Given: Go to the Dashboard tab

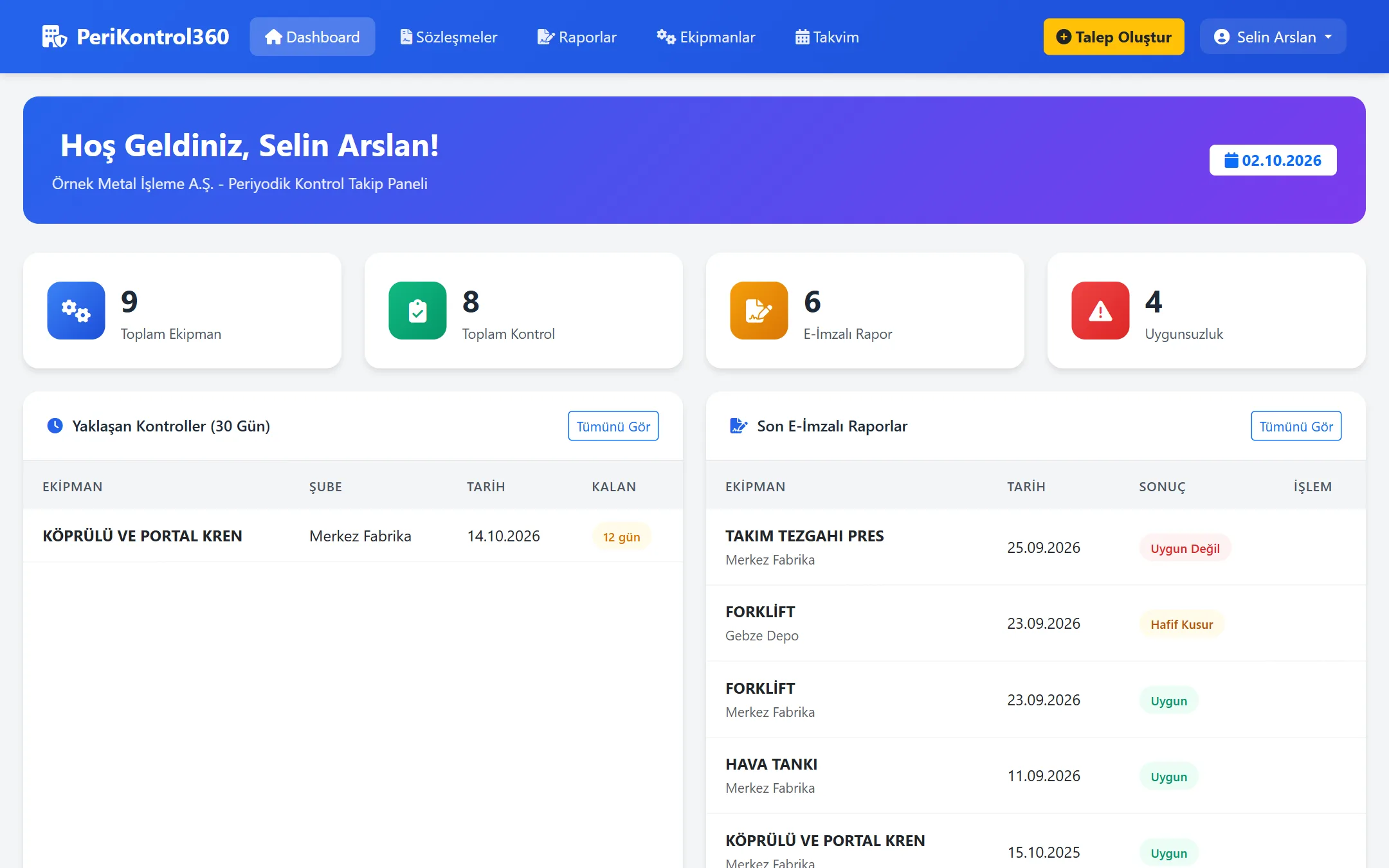Looking at the screenshot, I should point(313,37).
